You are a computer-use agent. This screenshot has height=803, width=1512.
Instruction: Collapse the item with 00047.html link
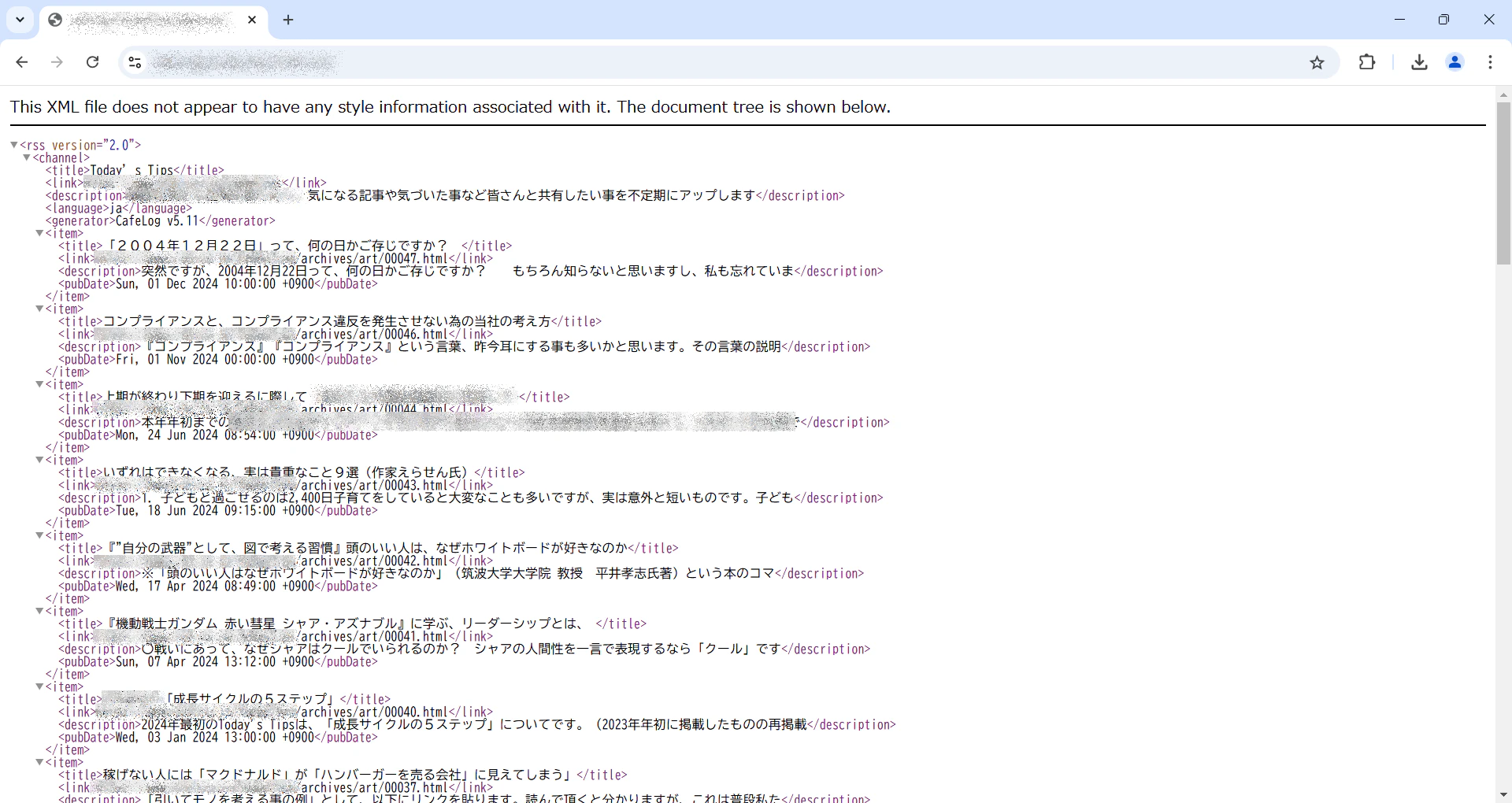point(39,233)
